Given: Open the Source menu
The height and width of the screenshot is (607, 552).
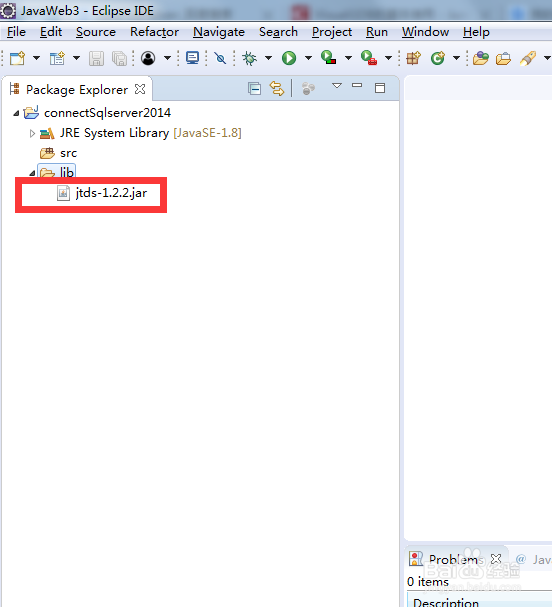Looking at the screenshot, I should (96, 32).
